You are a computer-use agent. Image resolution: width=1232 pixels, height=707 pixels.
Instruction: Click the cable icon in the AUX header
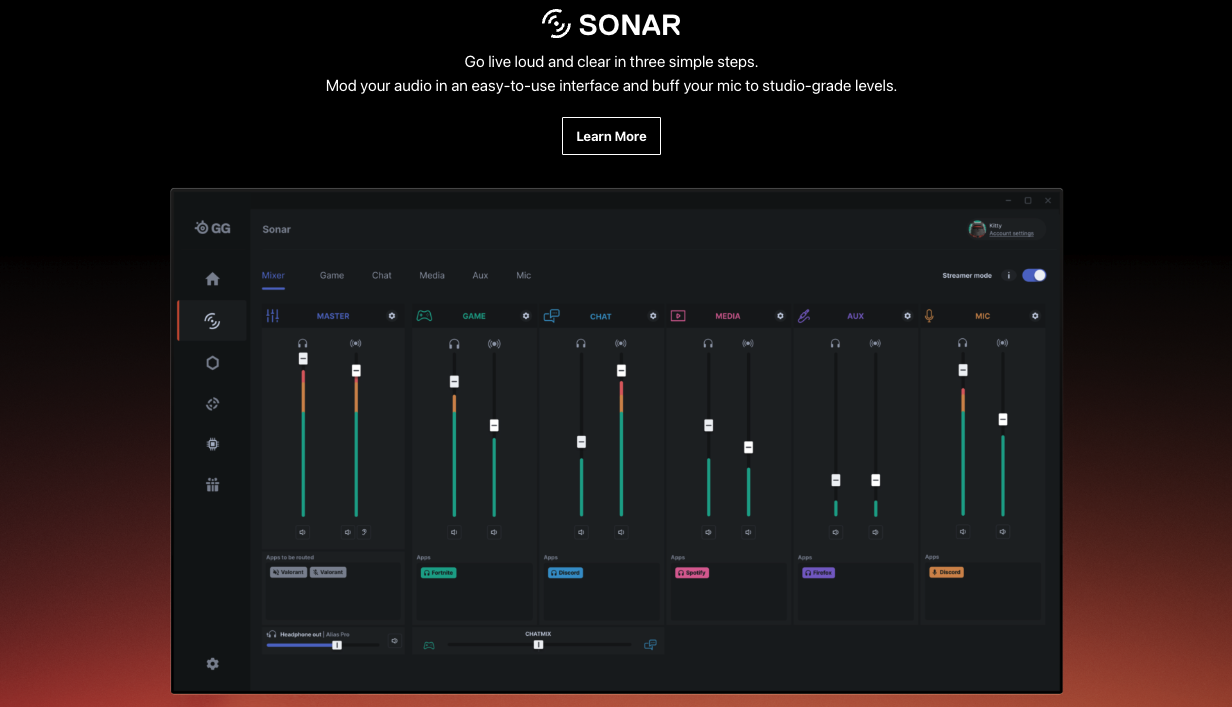(x=804, y=316)
